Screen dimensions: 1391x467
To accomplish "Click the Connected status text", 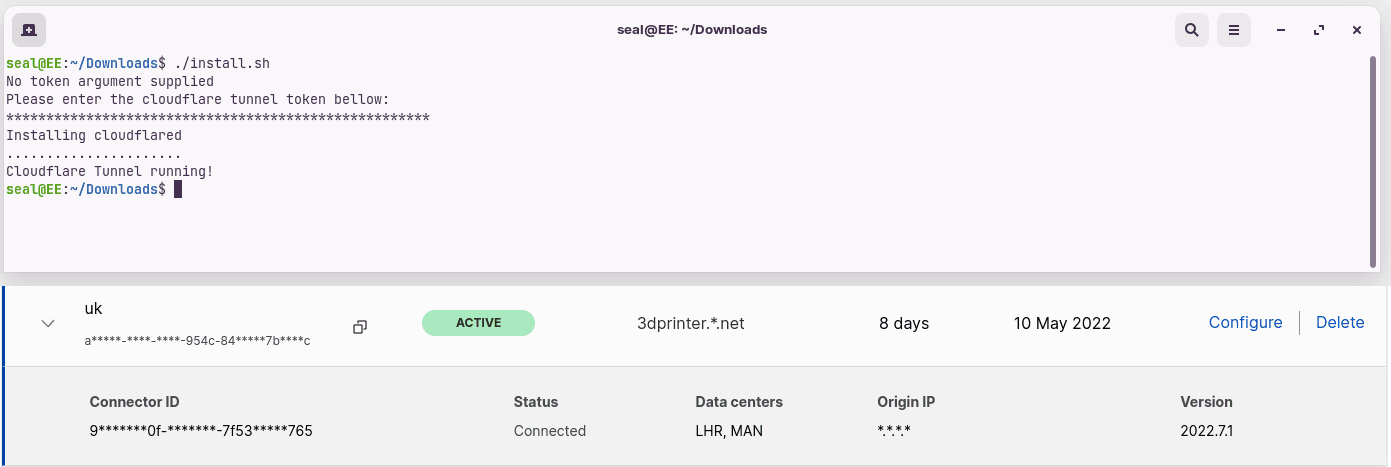I will (x=549, y=431).
